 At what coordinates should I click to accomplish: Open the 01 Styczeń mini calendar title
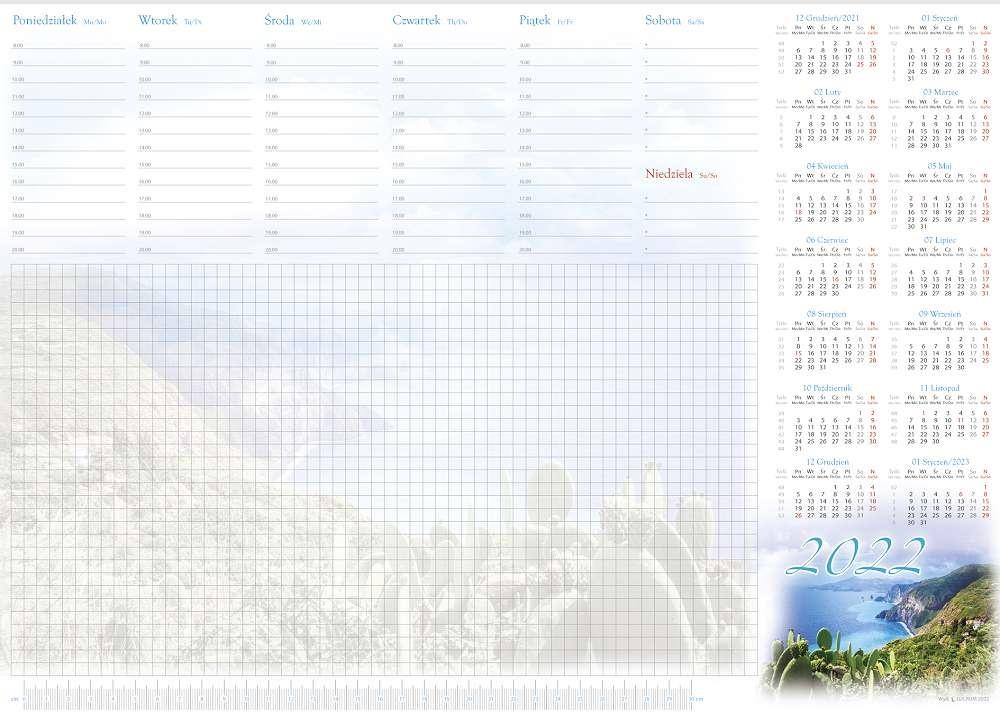[x=940, y=17]
